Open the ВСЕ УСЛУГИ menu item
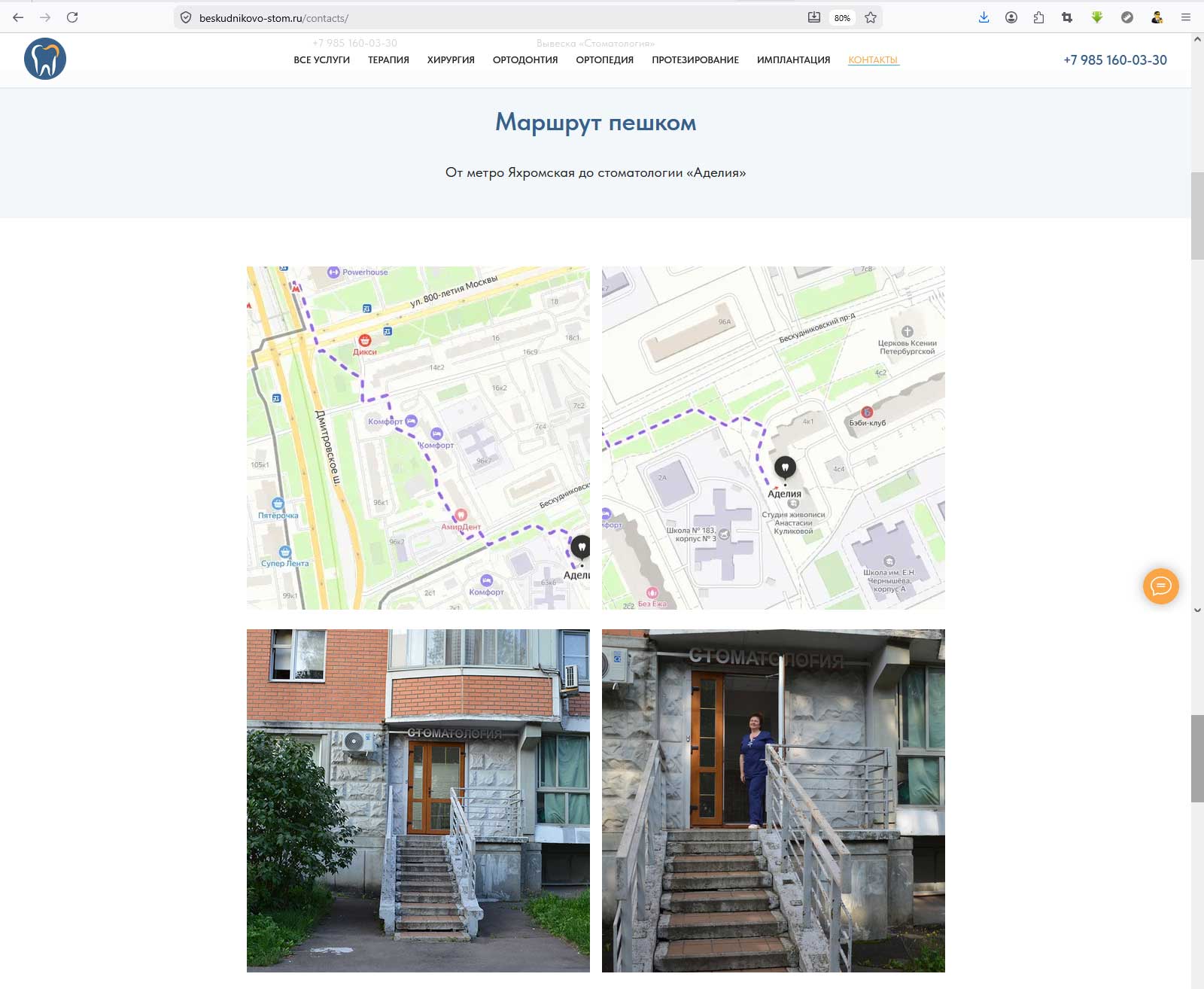This screenshot has width=1204, height=989. (321, 60)
